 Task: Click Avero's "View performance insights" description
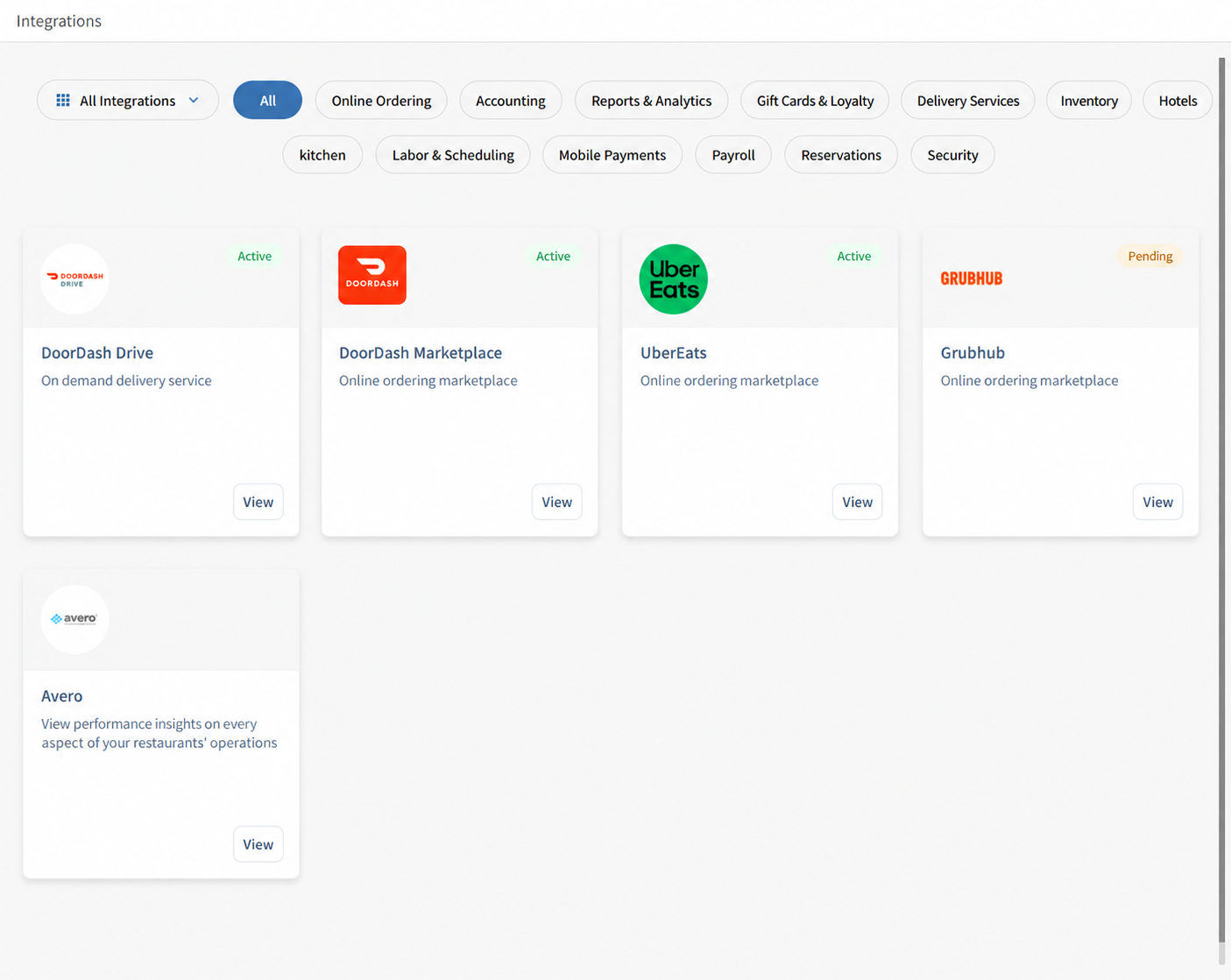pos(159,733)
